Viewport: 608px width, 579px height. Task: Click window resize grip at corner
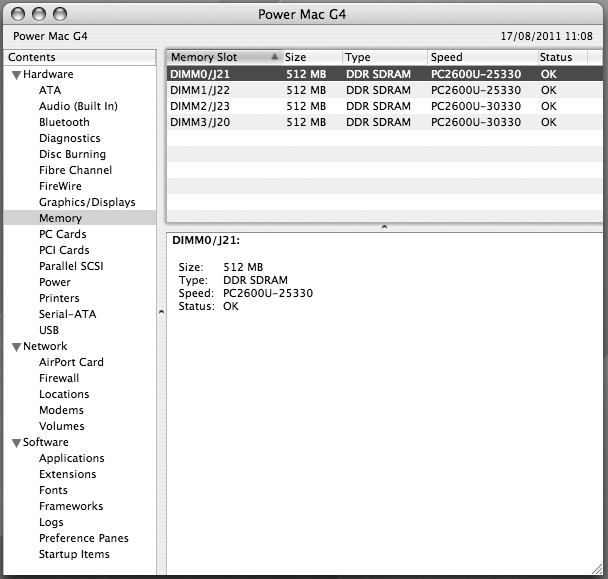[x=596, y=569]
